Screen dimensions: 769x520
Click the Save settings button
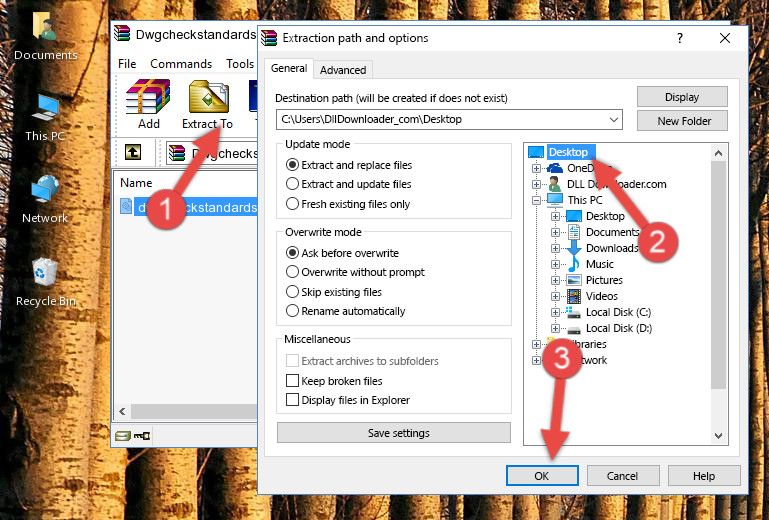(x=394, y=433)
